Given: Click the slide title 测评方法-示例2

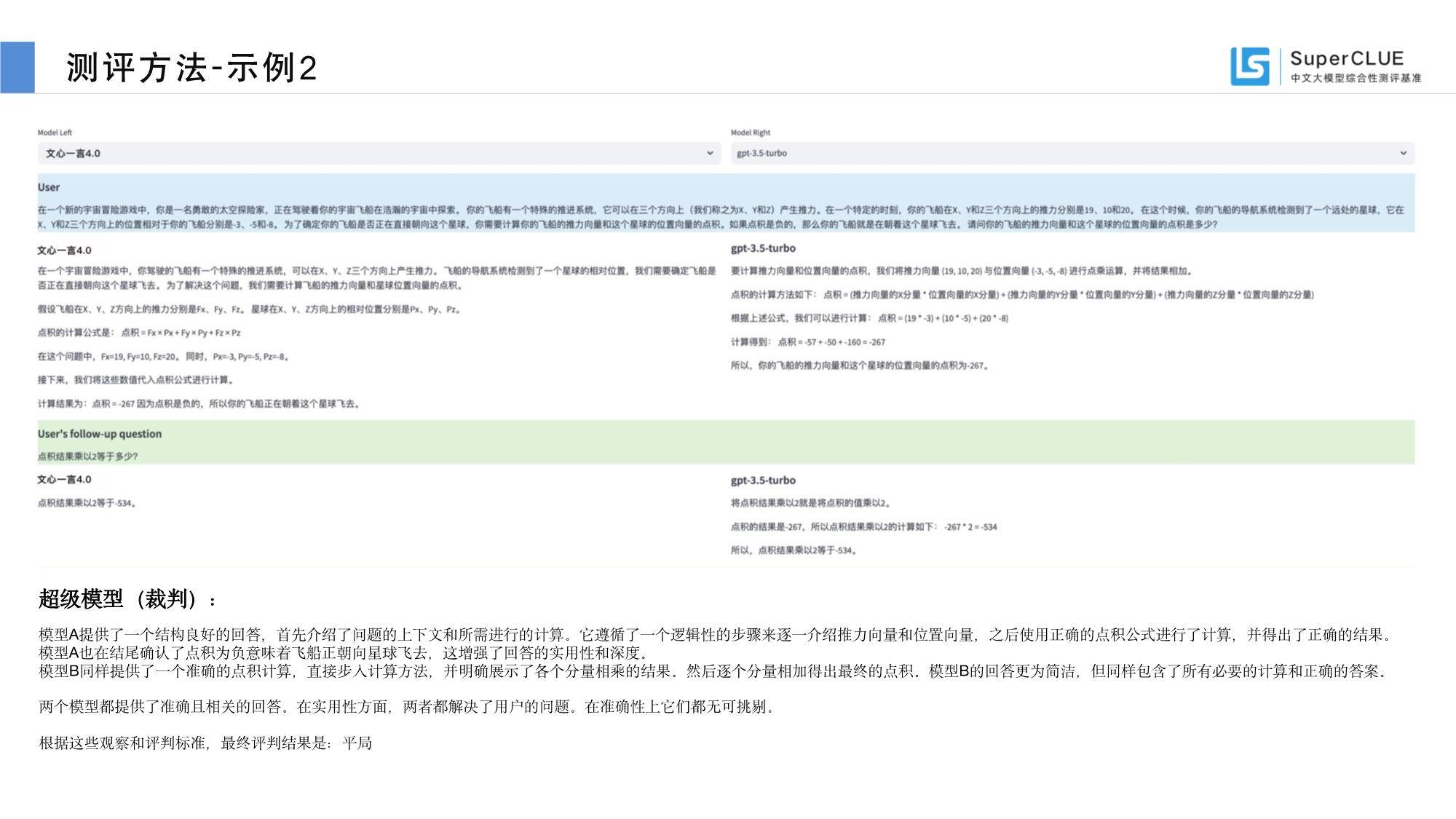Looking at the screenshot, I should click(191, 68).
